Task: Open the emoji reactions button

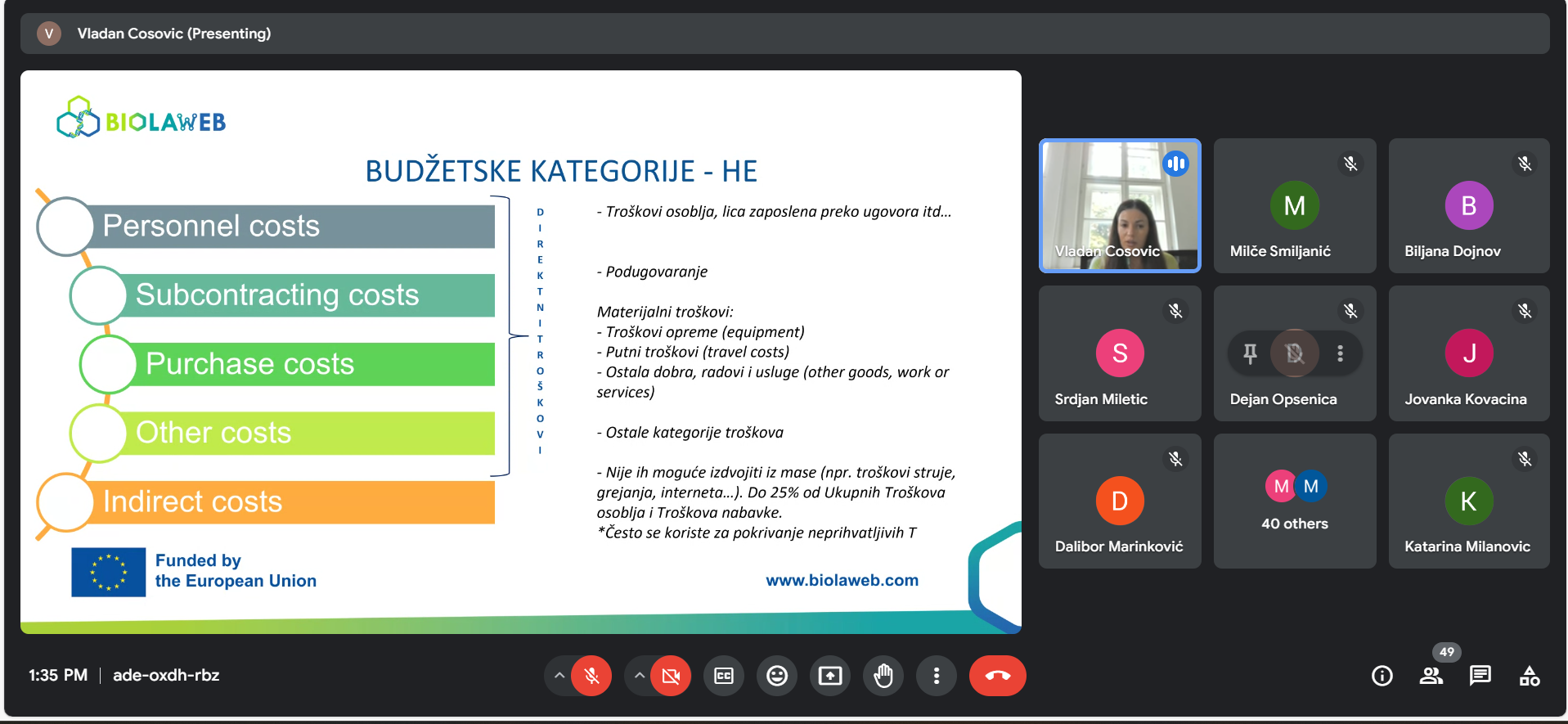Action: click(776, 676)
